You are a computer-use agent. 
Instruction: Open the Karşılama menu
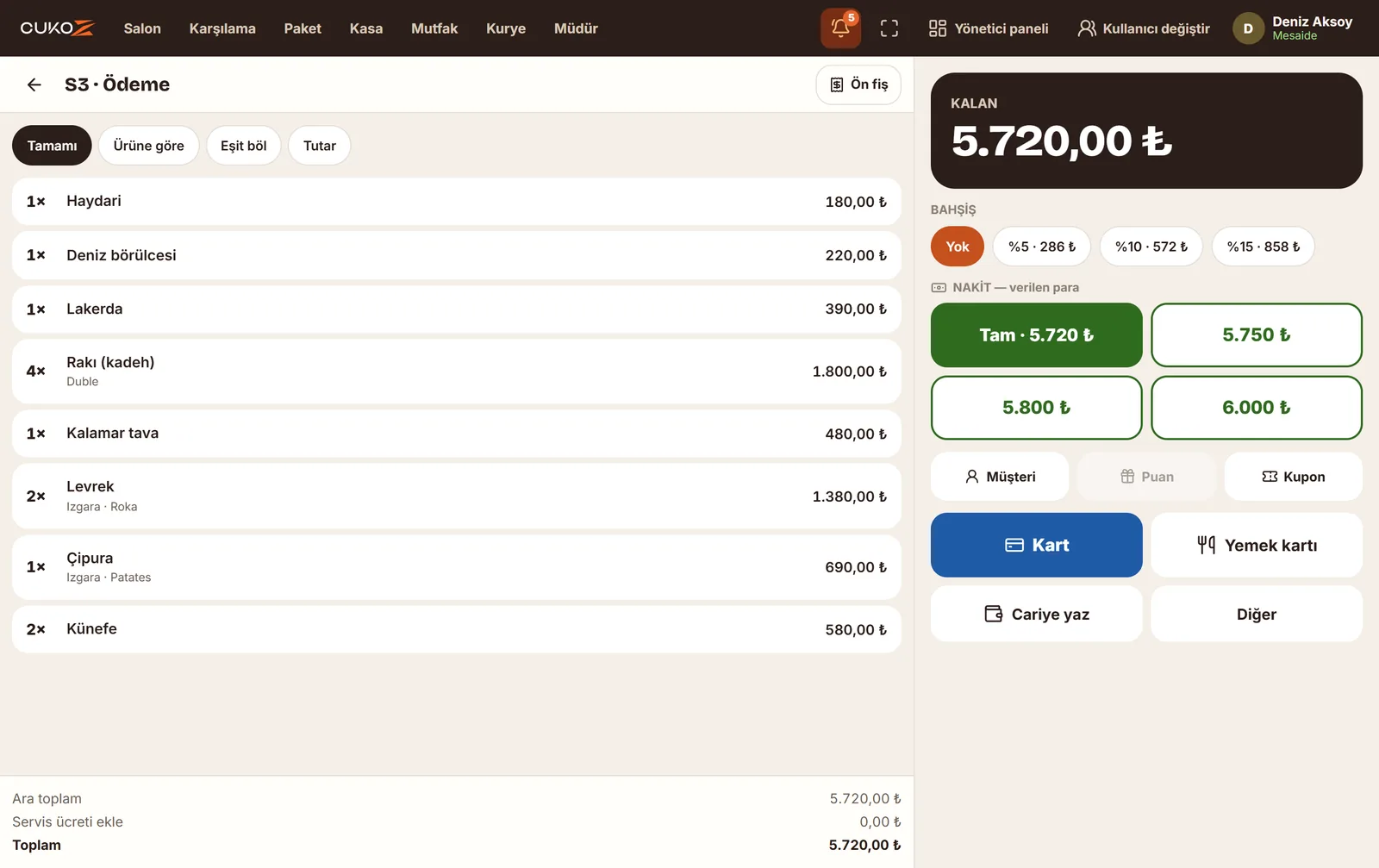pos(222,28)
